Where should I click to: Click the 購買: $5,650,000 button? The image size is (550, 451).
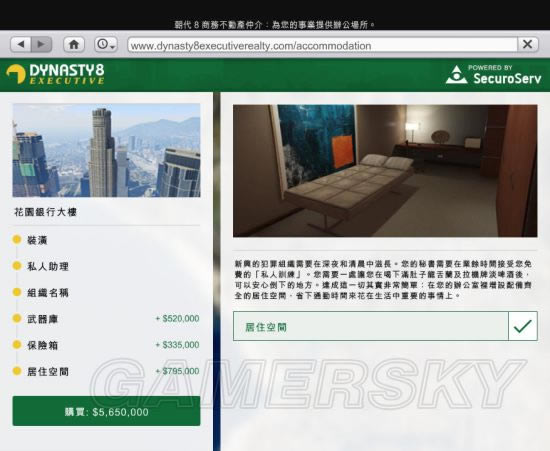coord(107,411)
